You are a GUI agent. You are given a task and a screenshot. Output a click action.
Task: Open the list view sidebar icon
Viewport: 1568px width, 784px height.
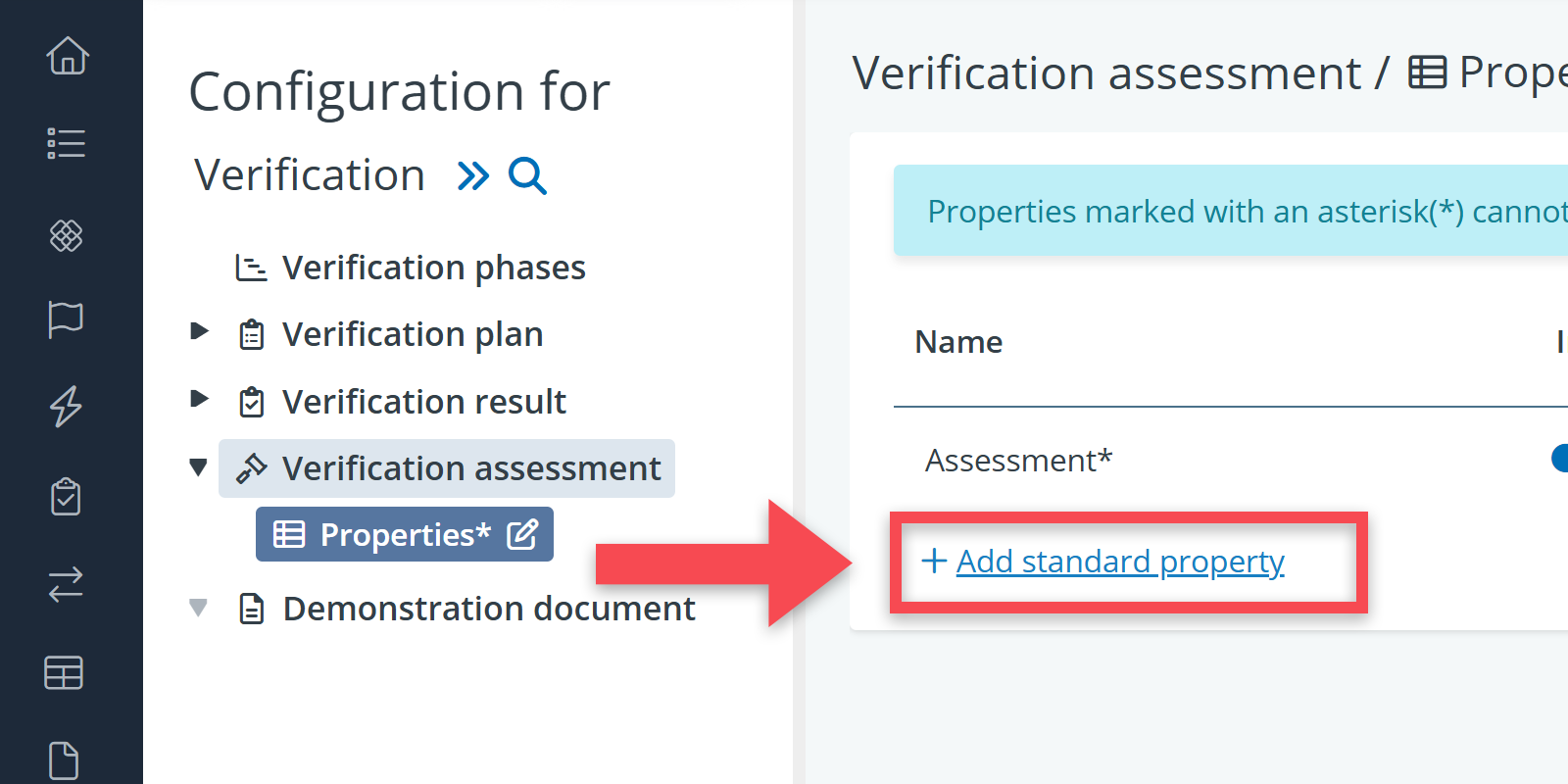coord(67,144)
